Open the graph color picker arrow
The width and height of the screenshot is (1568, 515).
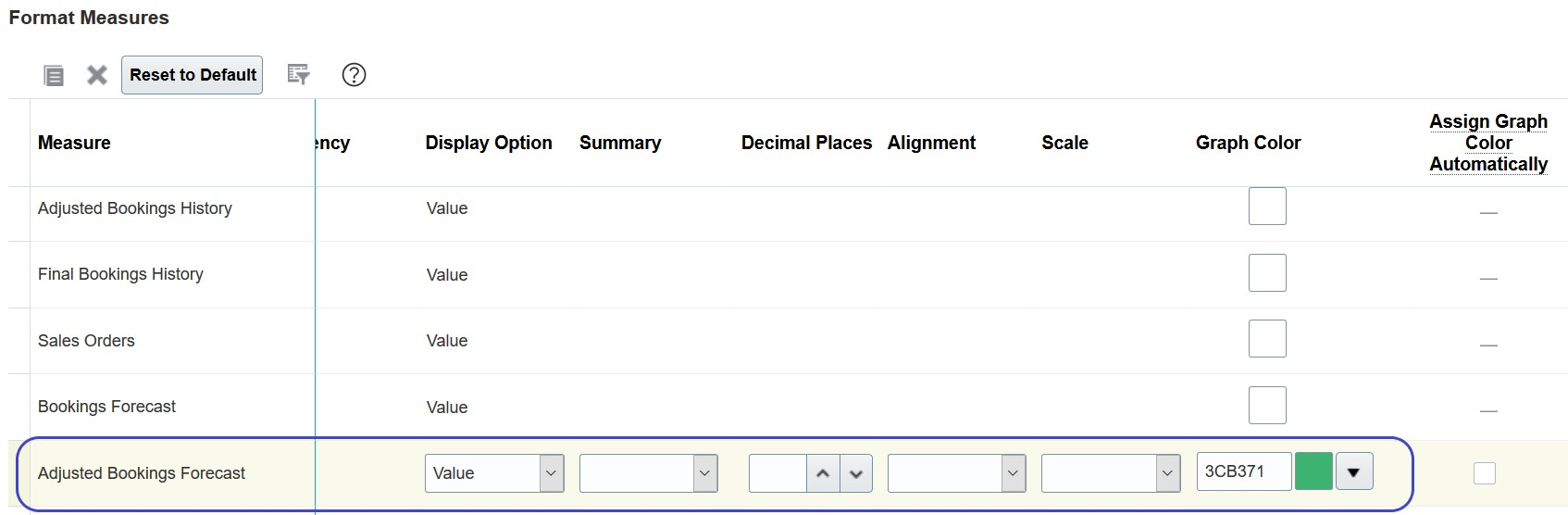tap(1353, 472)
